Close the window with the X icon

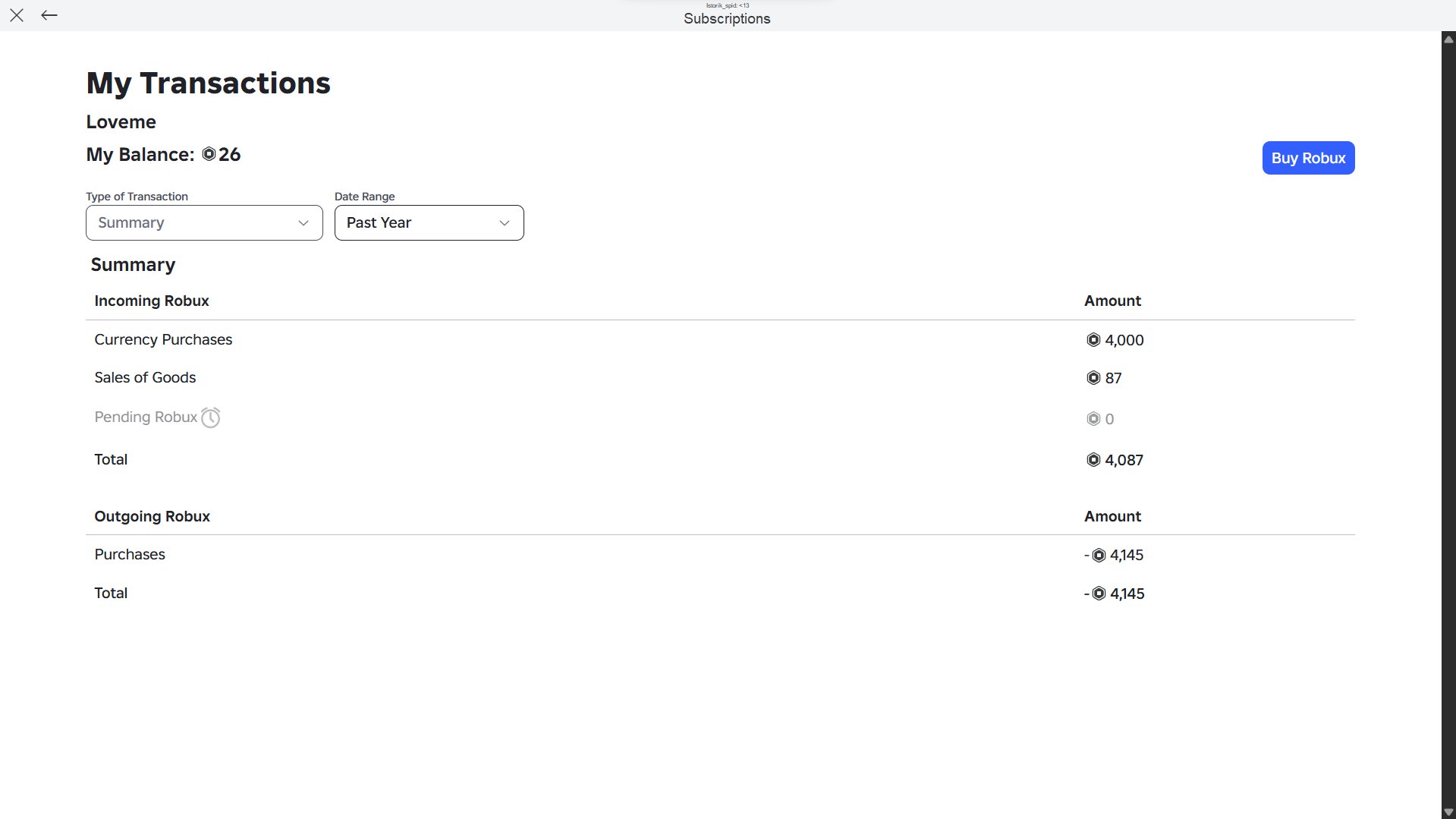[x=17, y=15]
